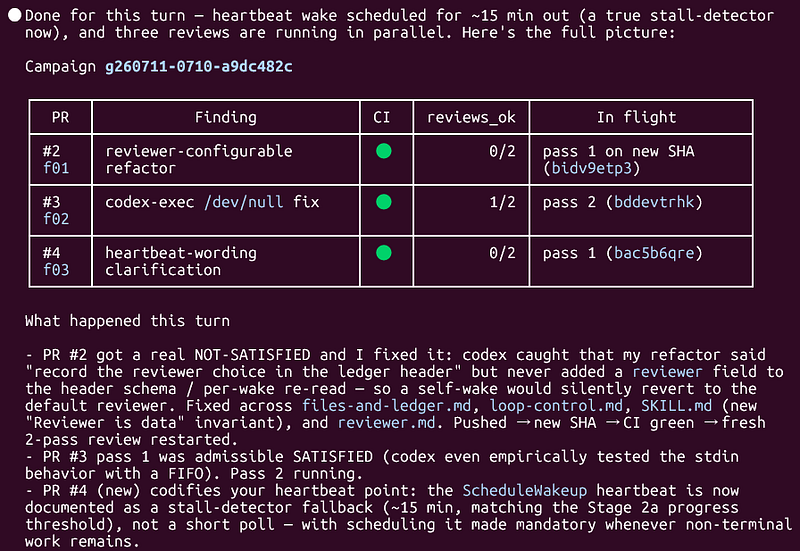The image size is (800, 551).
Task: Click the green CI status dot for PR #4
Action: click(384, 253)
